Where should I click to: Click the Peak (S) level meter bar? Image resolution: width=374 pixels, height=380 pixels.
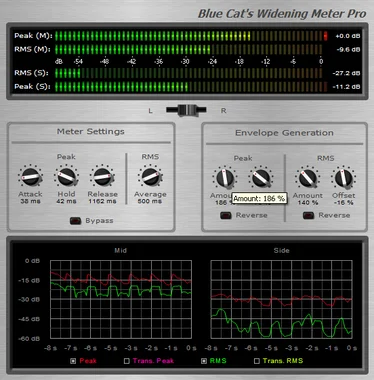pyautogui.click(x=191, y=87)
